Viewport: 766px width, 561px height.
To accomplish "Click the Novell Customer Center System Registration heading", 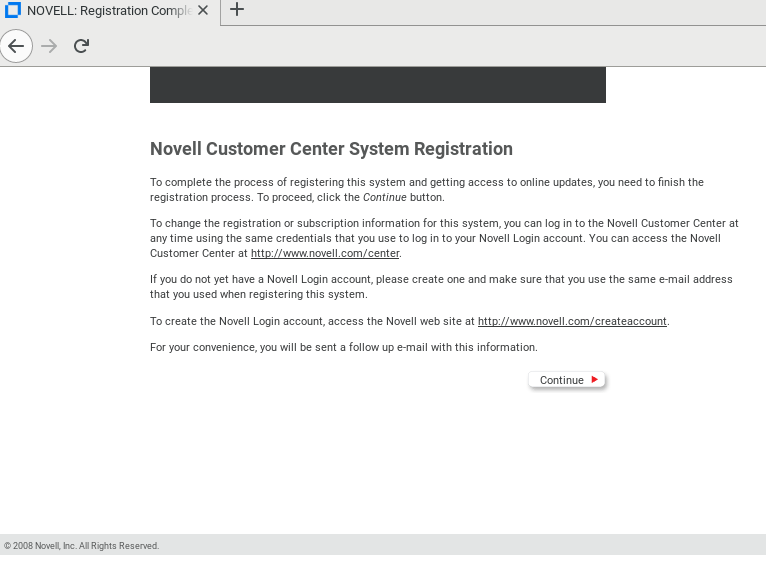I will [x=331, y=149].
